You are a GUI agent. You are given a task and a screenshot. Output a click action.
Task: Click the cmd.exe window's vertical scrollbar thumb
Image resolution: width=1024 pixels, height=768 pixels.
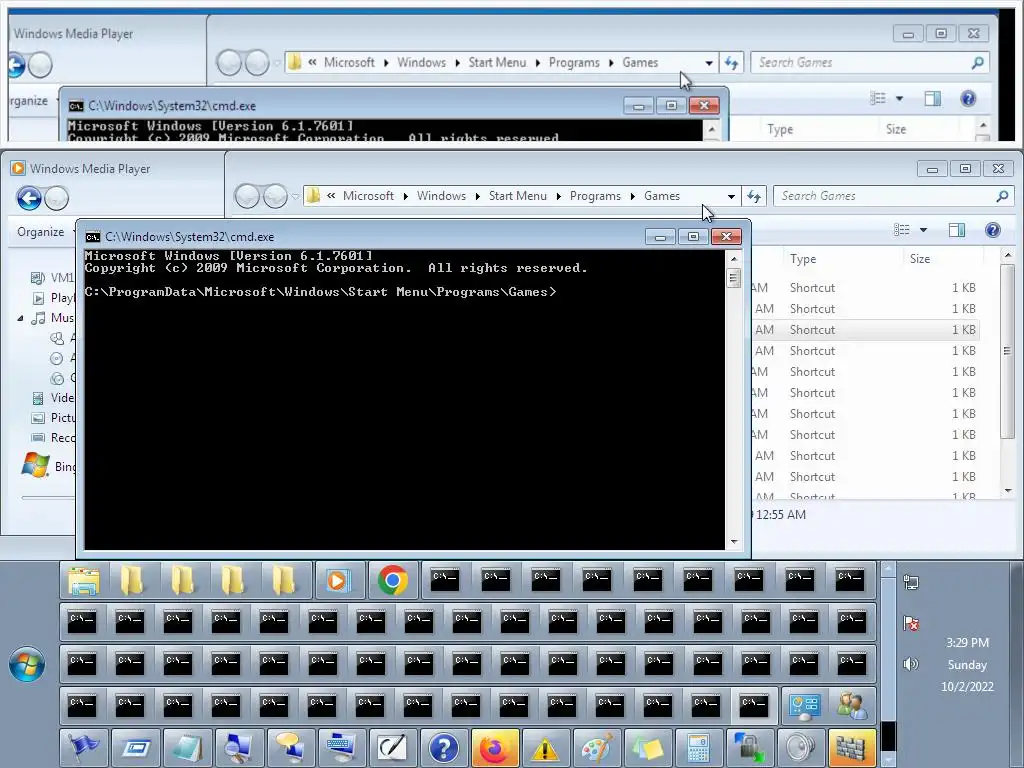733,278
